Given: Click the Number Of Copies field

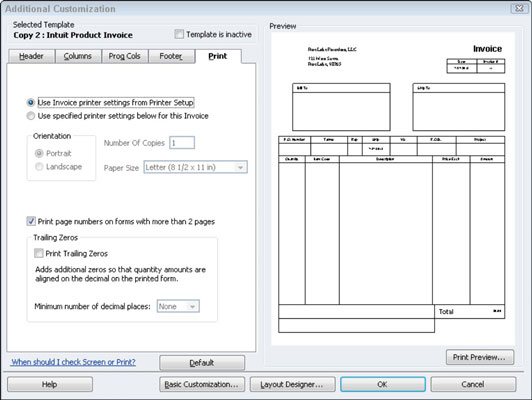Looking at the screenshot, I should pos(182,143).
